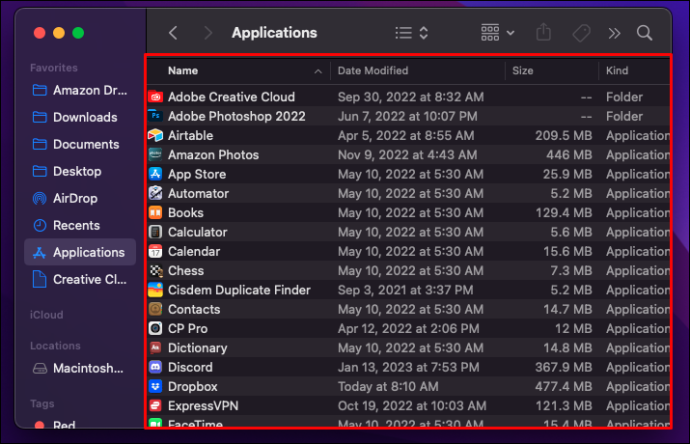The height and width of the screenshot is (444, 690).
Task: Click the Chess application icon
Action: [155, 271]
